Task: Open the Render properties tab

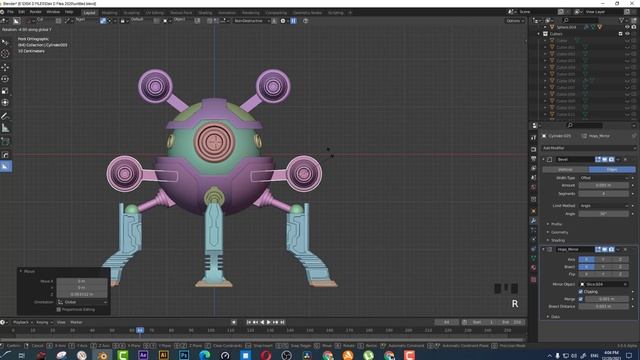Action: pyautogui.click(x=533, y=149)
